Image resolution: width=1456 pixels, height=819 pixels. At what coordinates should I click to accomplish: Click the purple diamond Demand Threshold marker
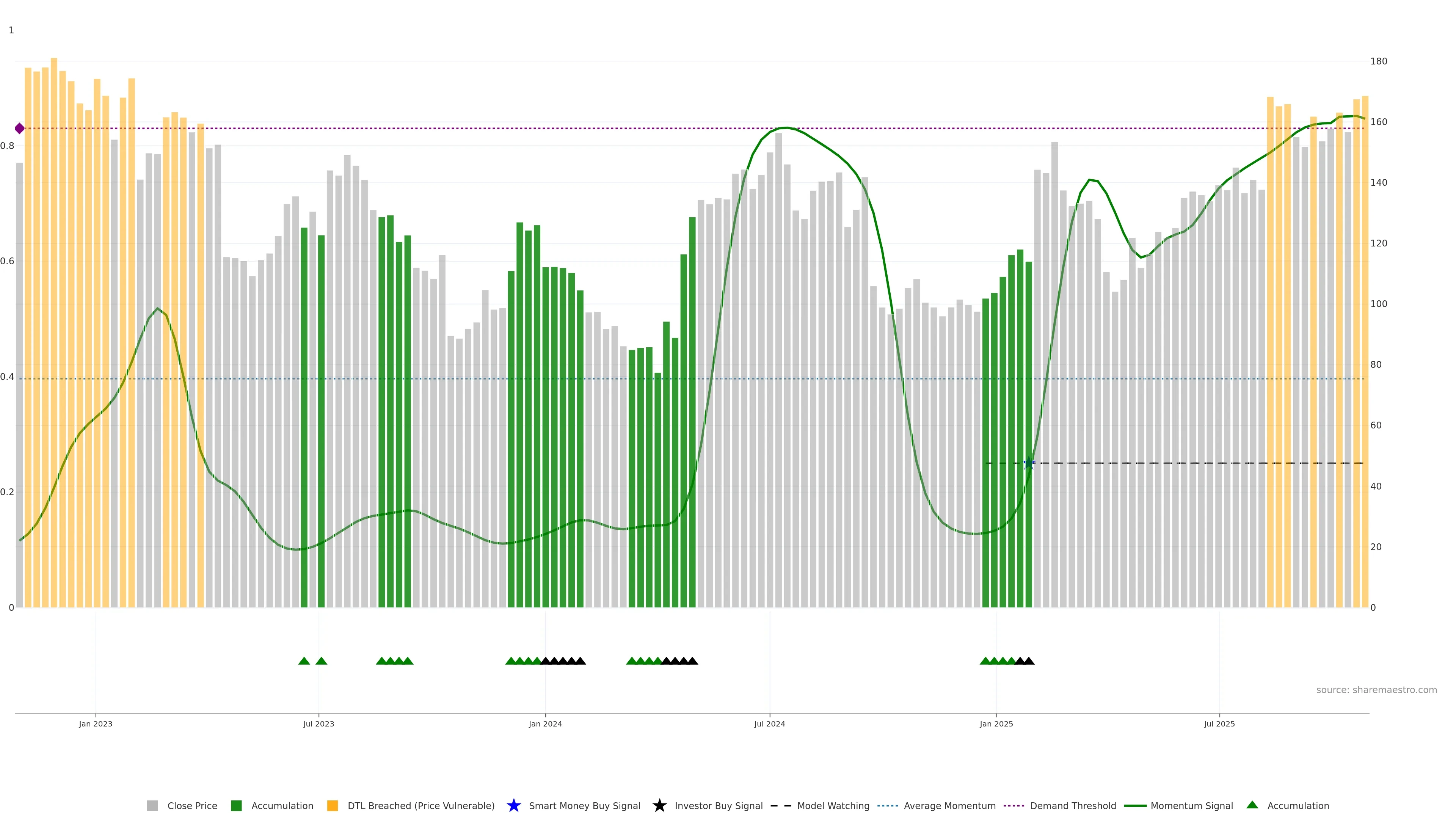click(20, 128)
